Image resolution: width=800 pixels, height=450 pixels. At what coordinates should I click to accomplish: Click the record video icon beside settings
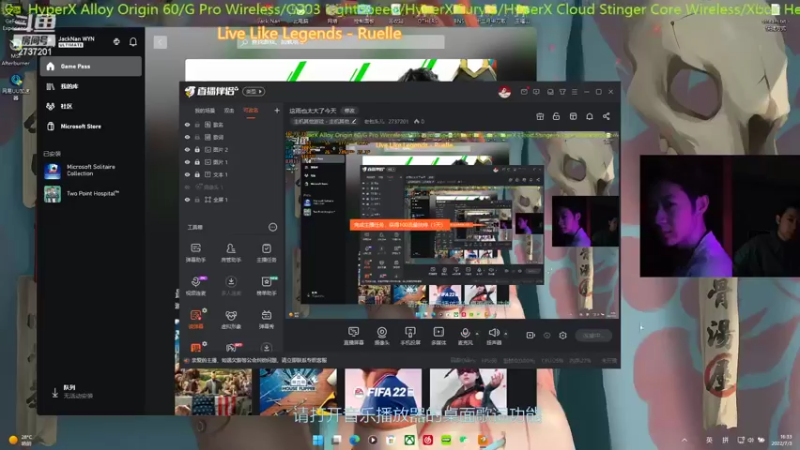(531, 335)
